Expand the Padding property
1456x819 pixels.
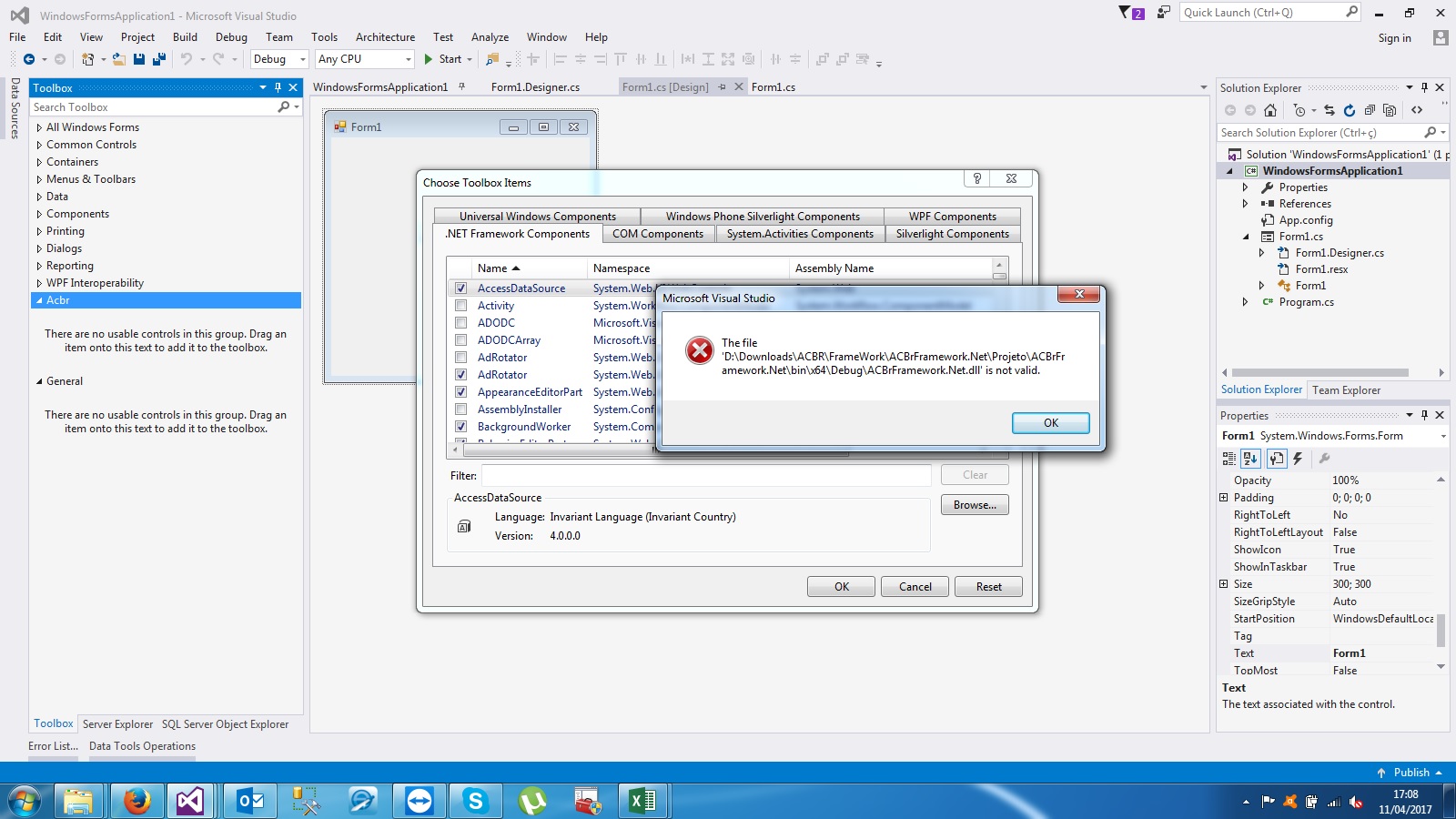coord(1224,498)
